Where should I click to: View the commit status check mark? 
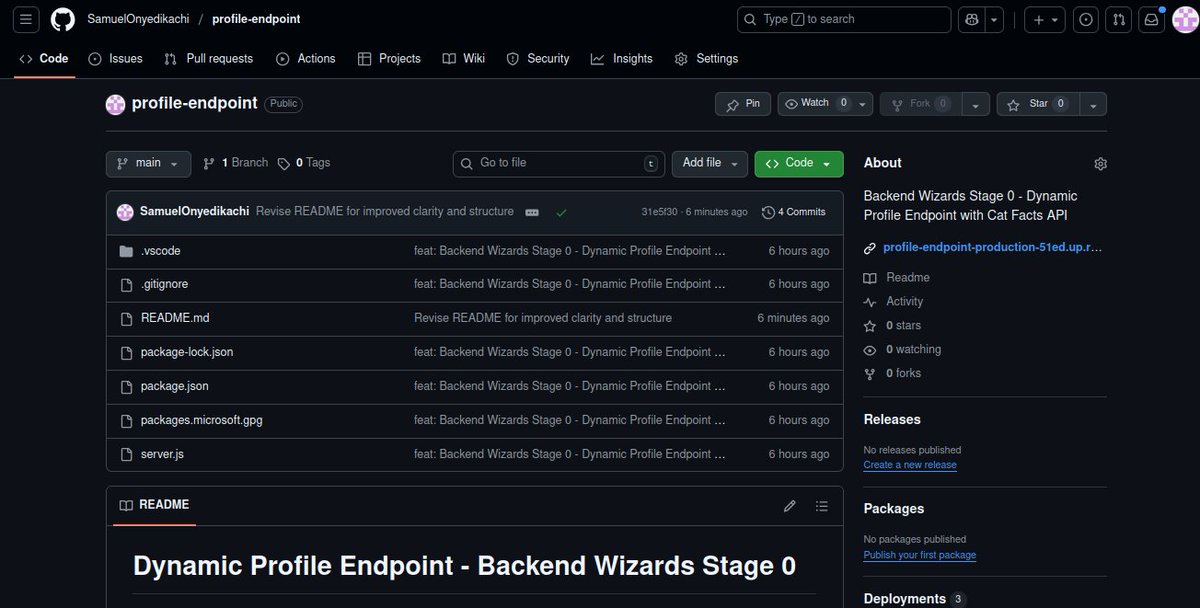(561, 212)
